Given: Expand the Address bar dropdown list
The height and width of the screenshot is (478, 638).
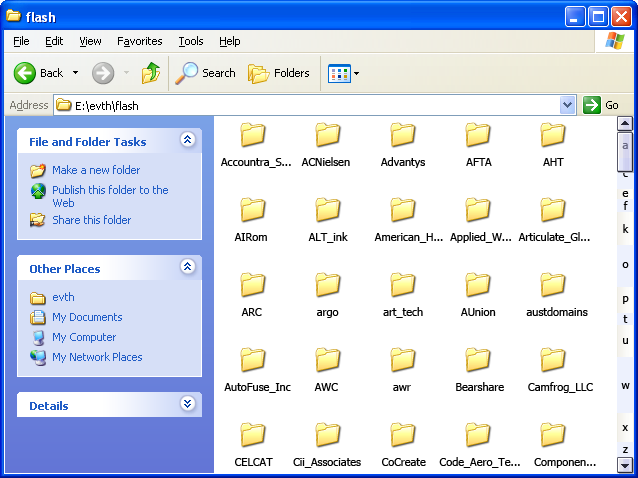Looking at the screenshot, I should (567, 105).
